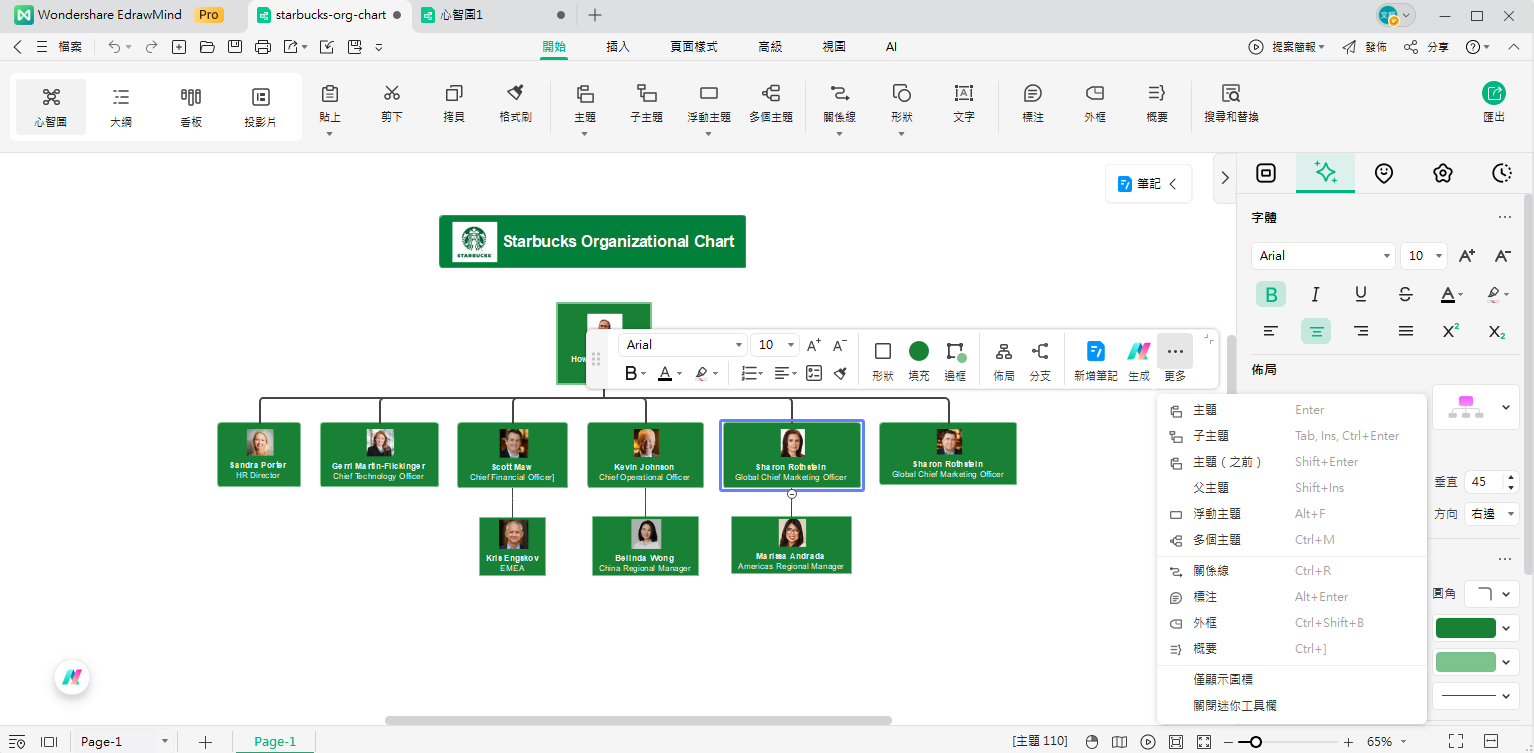Toggle Underline in the right font panel

point(1360,294)
